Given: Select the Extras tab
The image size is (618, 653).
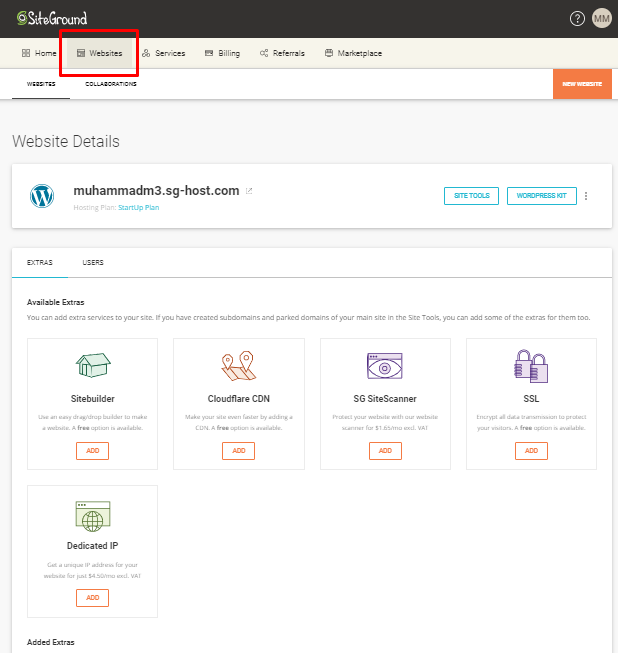Looking at the screenshot, I should [x=40, y=263].
